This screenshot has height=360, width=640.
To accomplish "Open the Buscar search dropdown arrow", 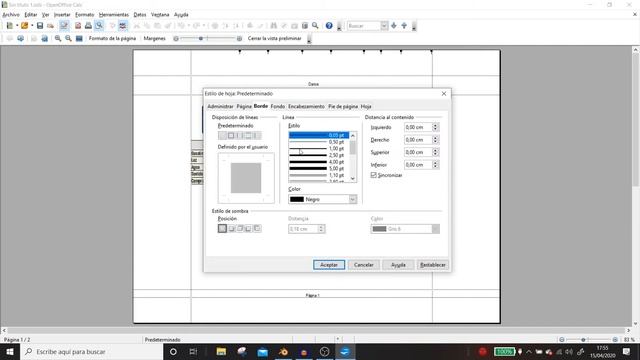I will 384,26.
